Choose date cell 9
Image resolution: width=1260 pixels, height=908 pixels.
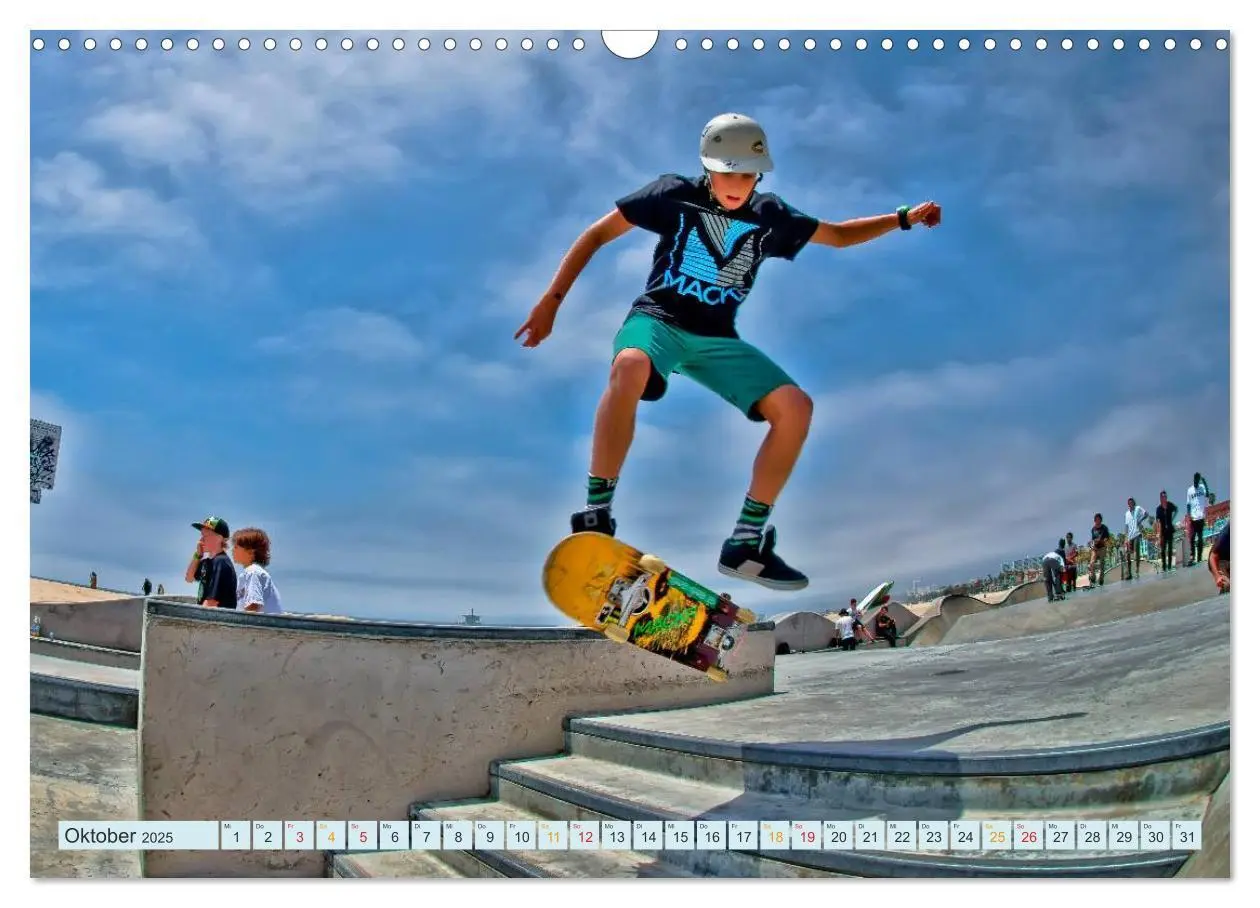coord(489,836)
